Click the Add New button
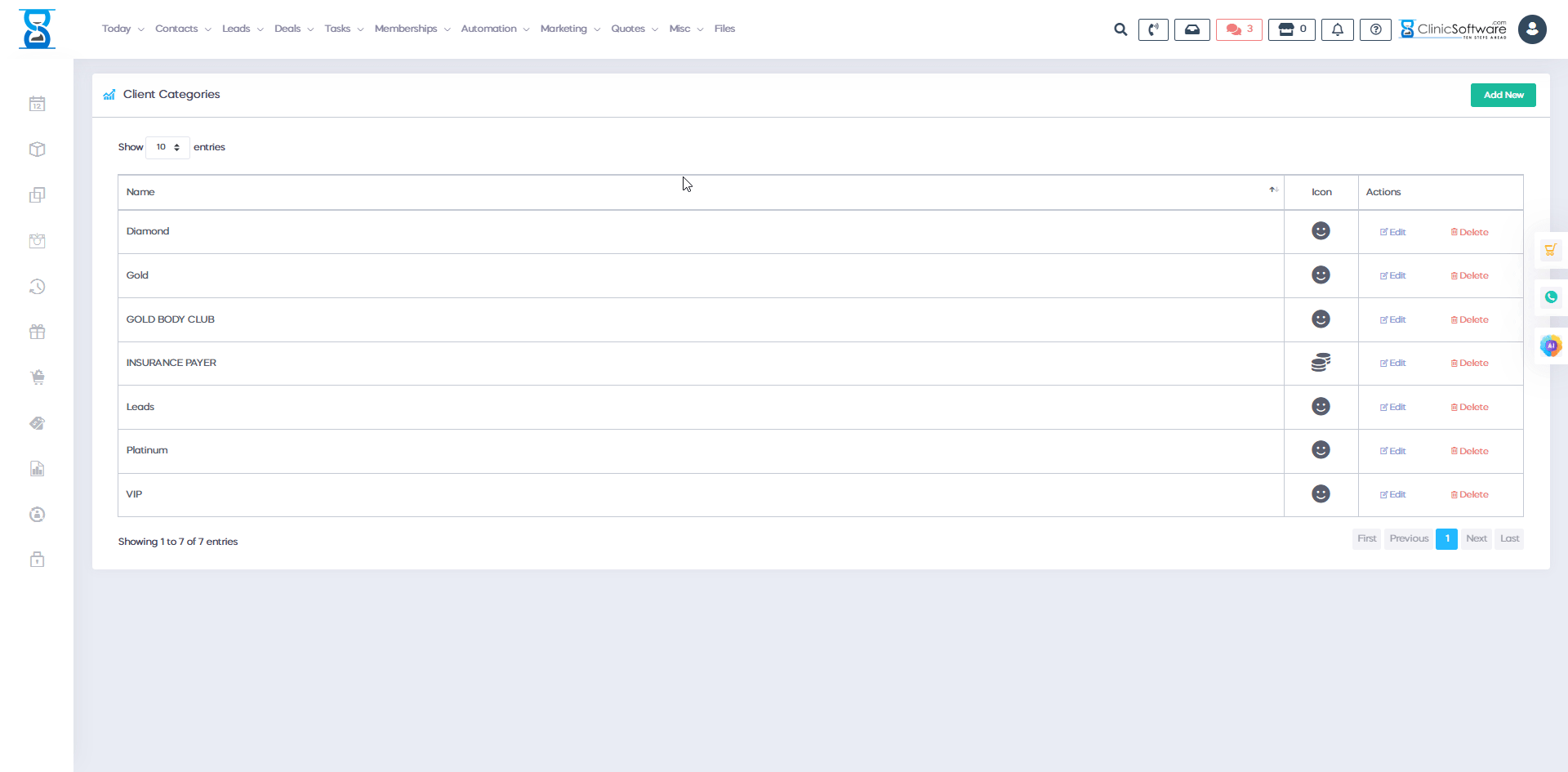Viewport: 1568px width, 772px height. (1503, 95)
